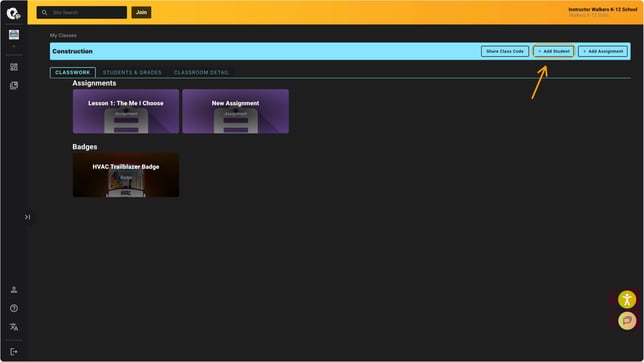Switch to Classroom Detail tab
Image resolution: width=644 pixels, height=362 pixels.
click(201, 72)
